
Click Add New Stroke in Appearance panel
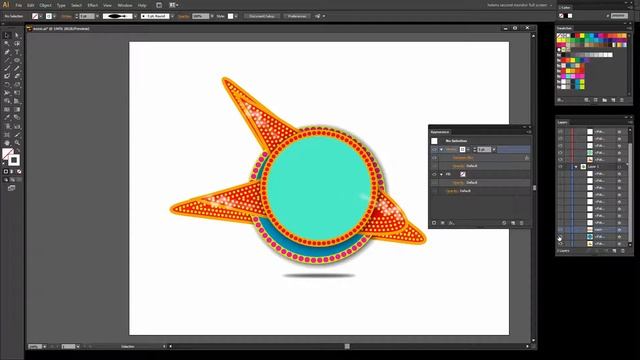pos(434,223)
